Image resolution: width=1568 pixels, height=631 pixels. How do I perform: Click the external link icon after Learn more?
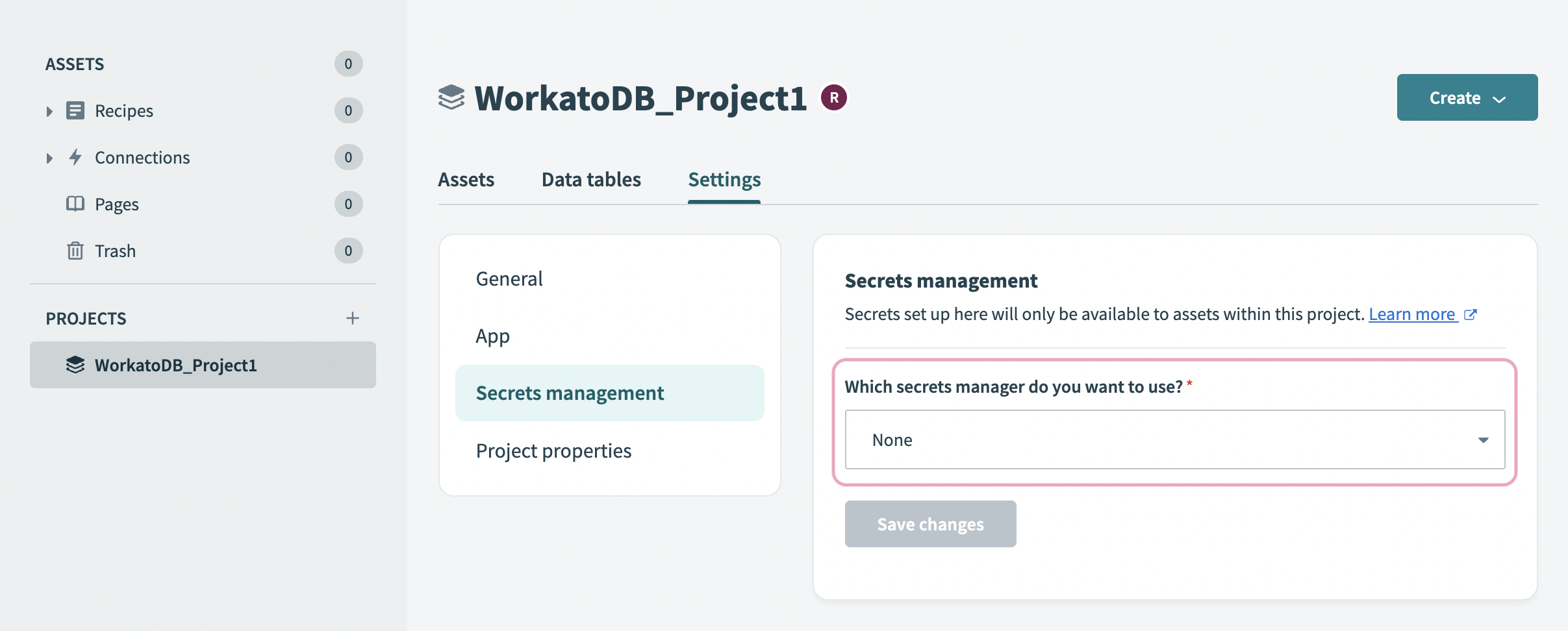click(1470, 314)
